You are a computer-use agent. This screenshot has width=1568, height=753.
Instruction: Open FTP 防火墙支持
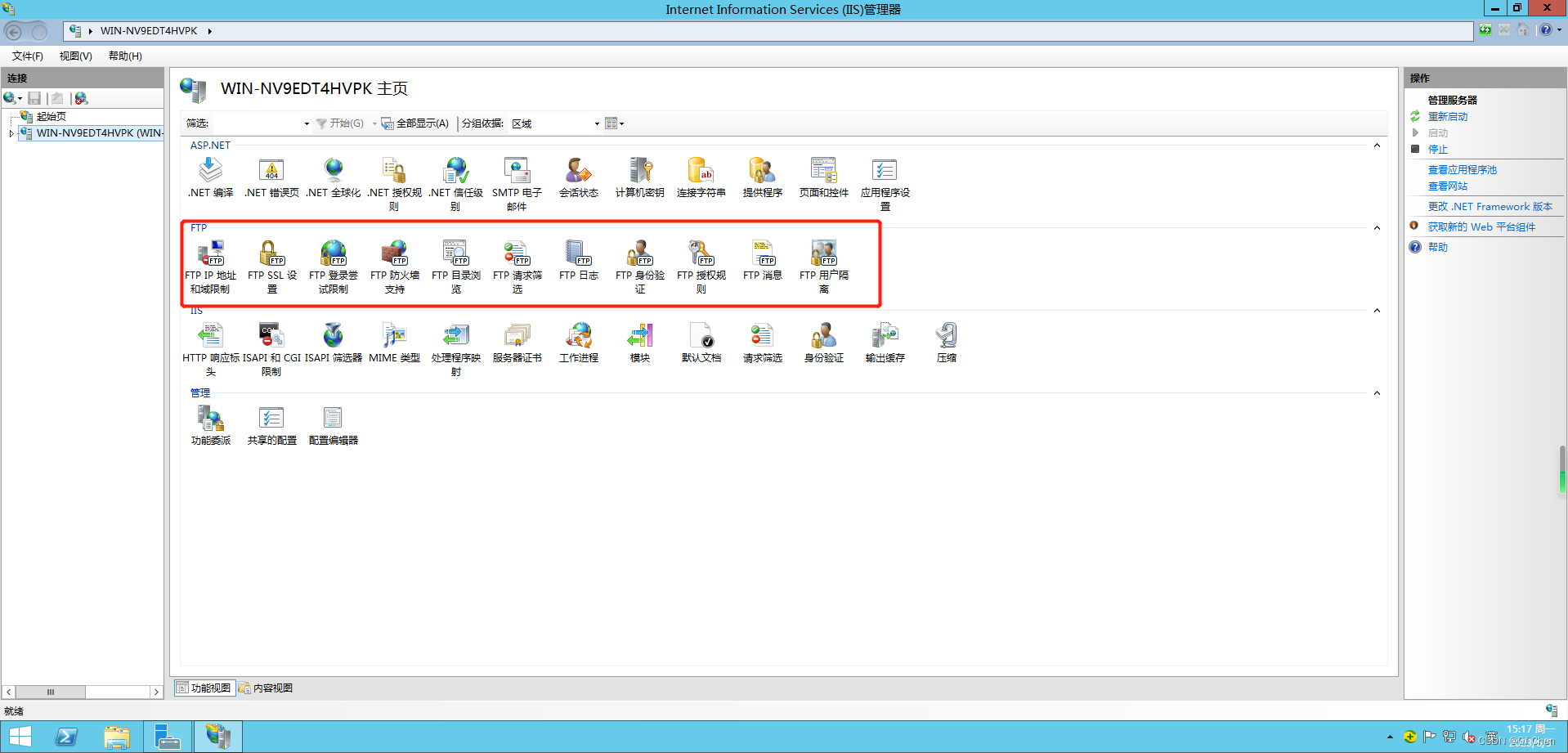click(395, 267)
